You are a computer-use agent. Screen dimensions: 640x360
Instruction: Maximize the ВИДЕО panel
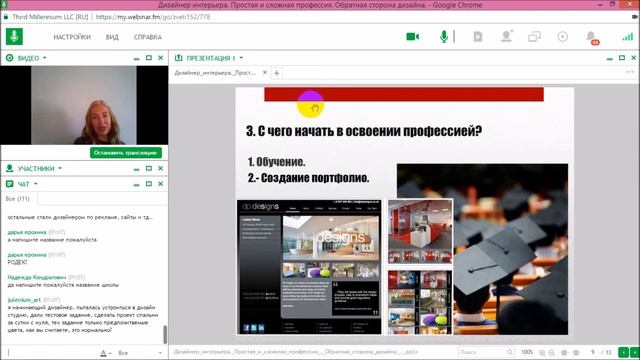(149, 58)
